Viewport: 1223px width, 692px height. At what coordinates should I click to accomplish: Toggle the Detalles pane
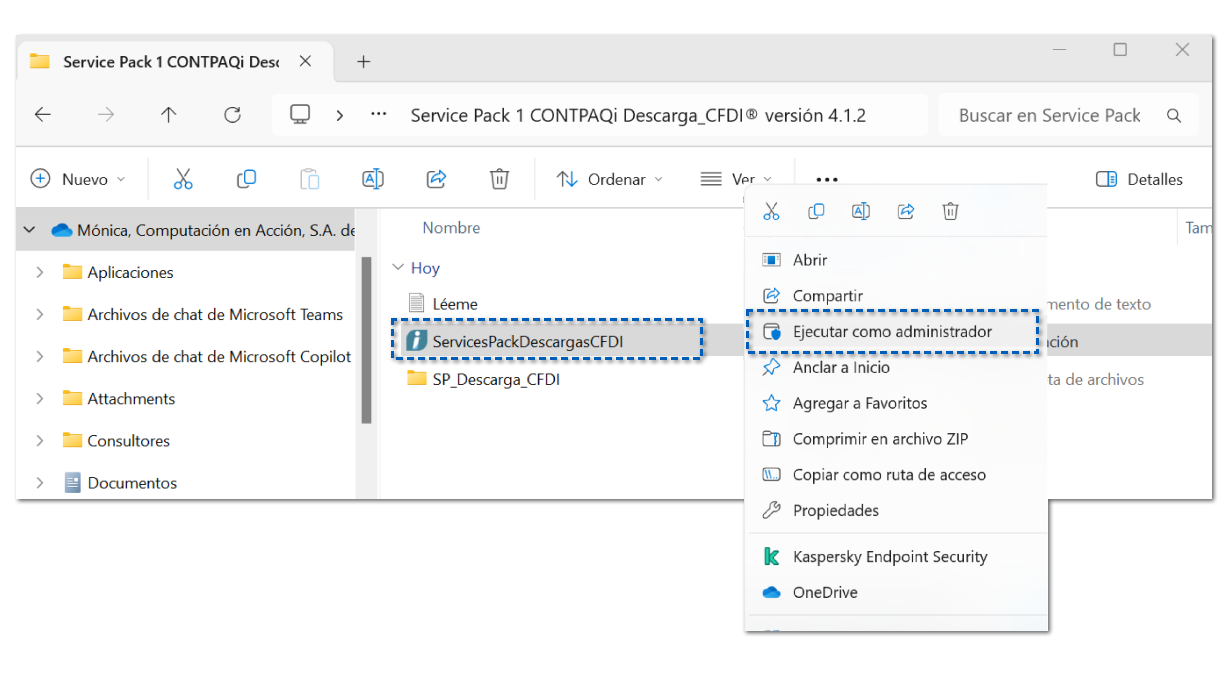[x=1139, y=179]
